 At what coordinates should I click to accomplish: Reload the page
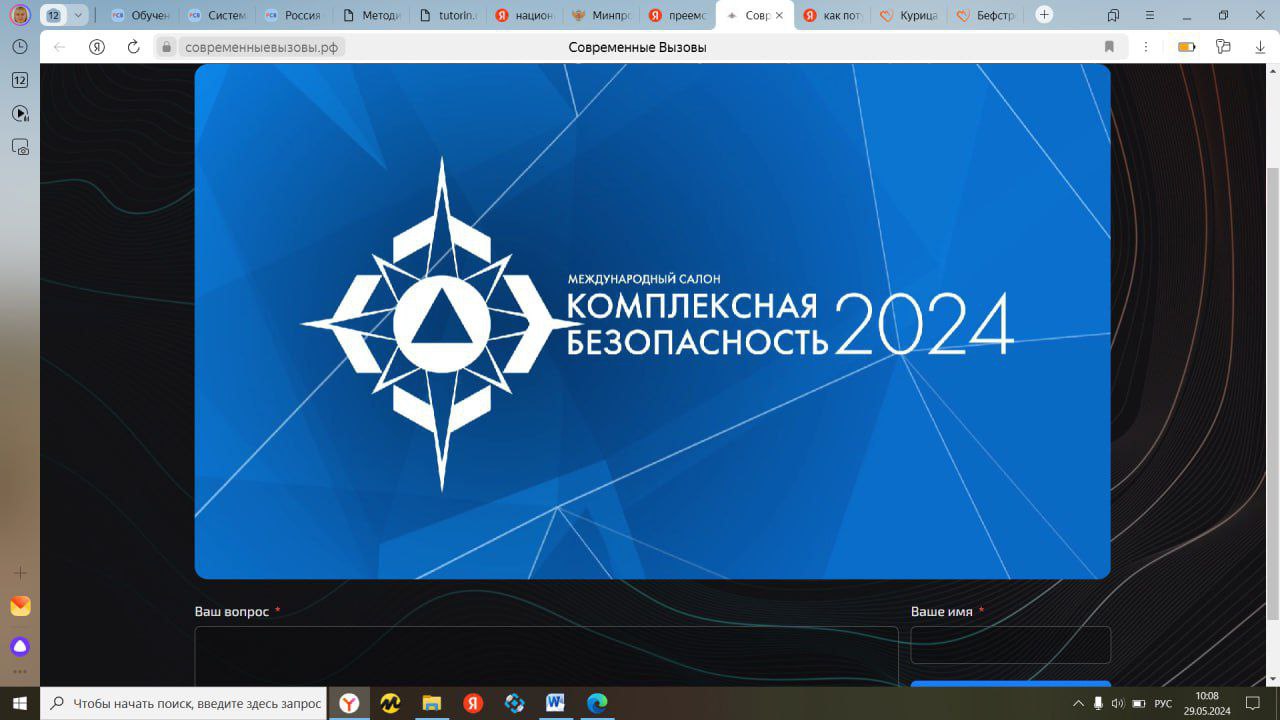[x=133, y=47]
